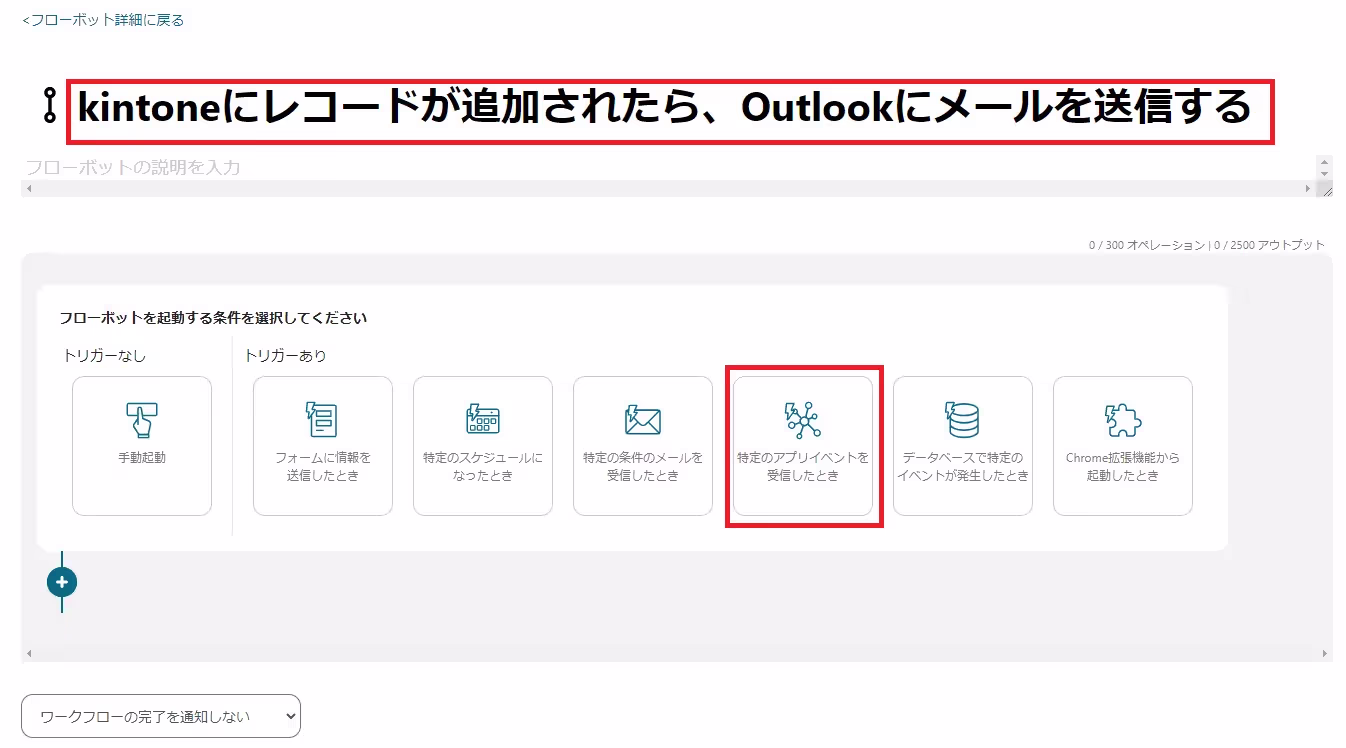This screenshot has height=748, width=1346.
Task: Click the canvas horizontal scrollbar right arrow
Action: click(x=1325, y=654)
